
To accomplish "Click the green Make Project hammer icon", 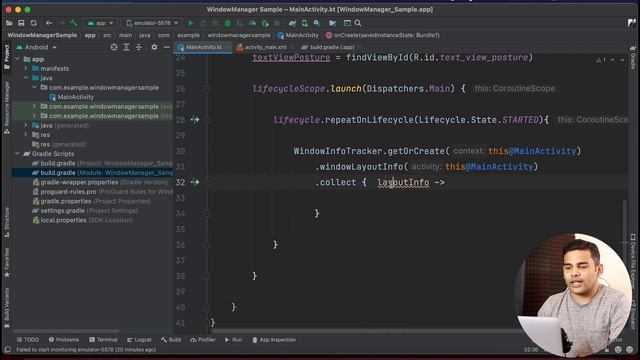I will [73, 23].
